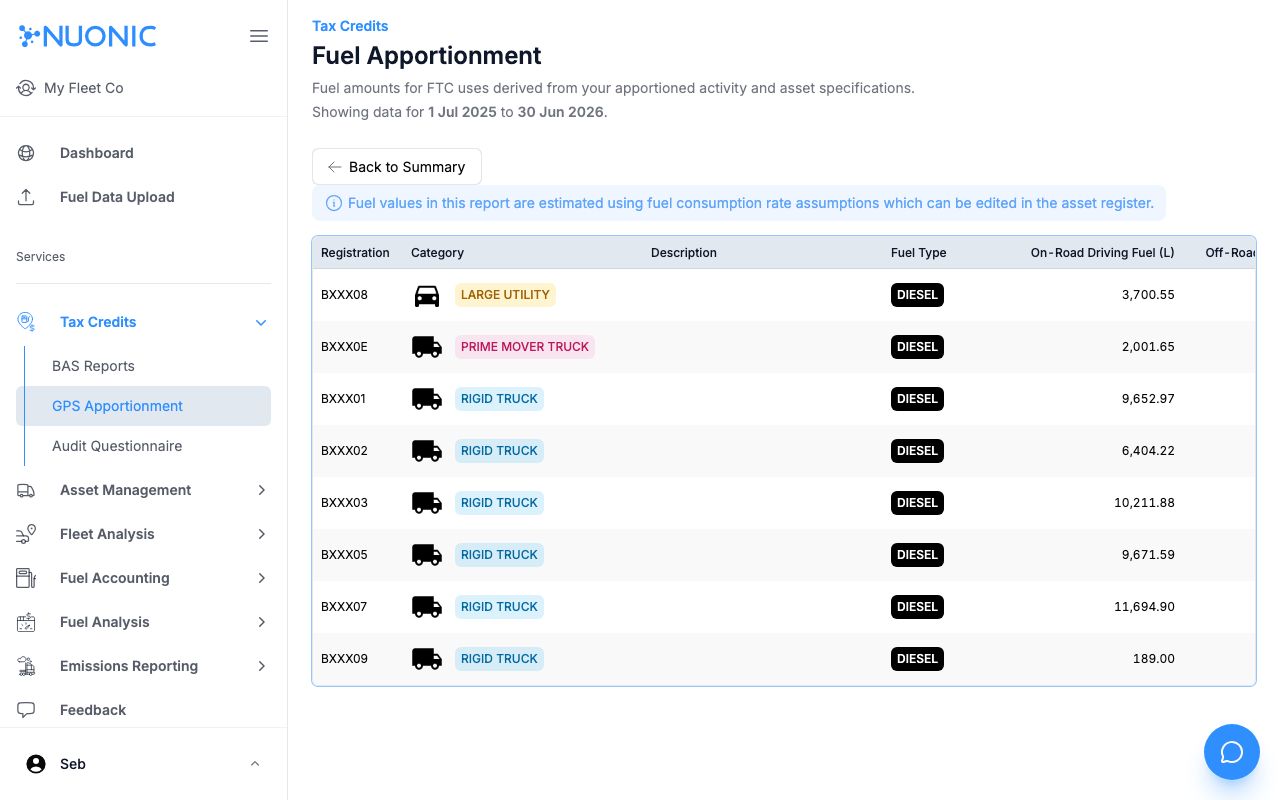Click the My Fleet Co label
Viewport: 1280px width, 800px height.
(x=84, y=88)
